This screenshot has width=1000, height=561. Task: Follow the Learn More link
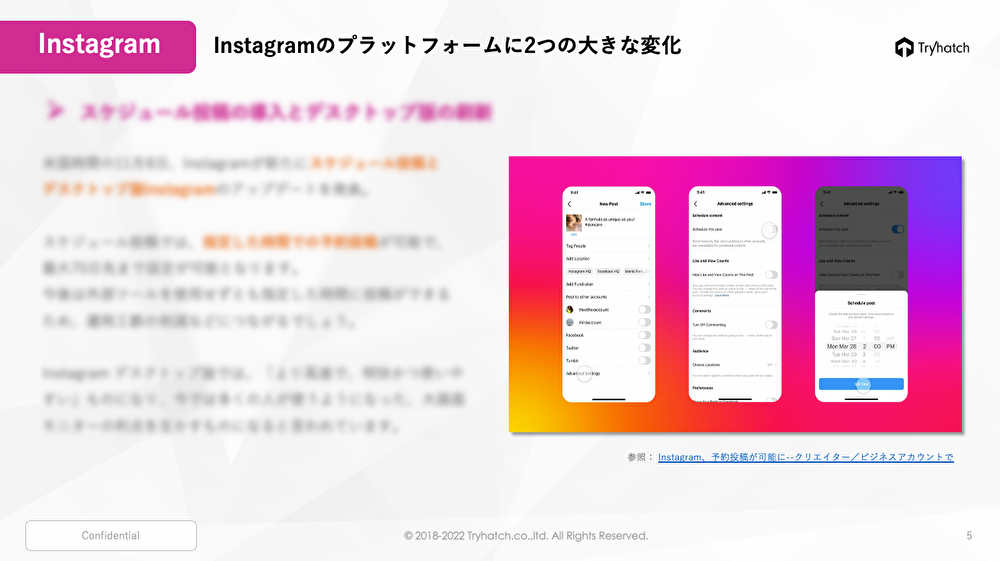click(722, 296)
